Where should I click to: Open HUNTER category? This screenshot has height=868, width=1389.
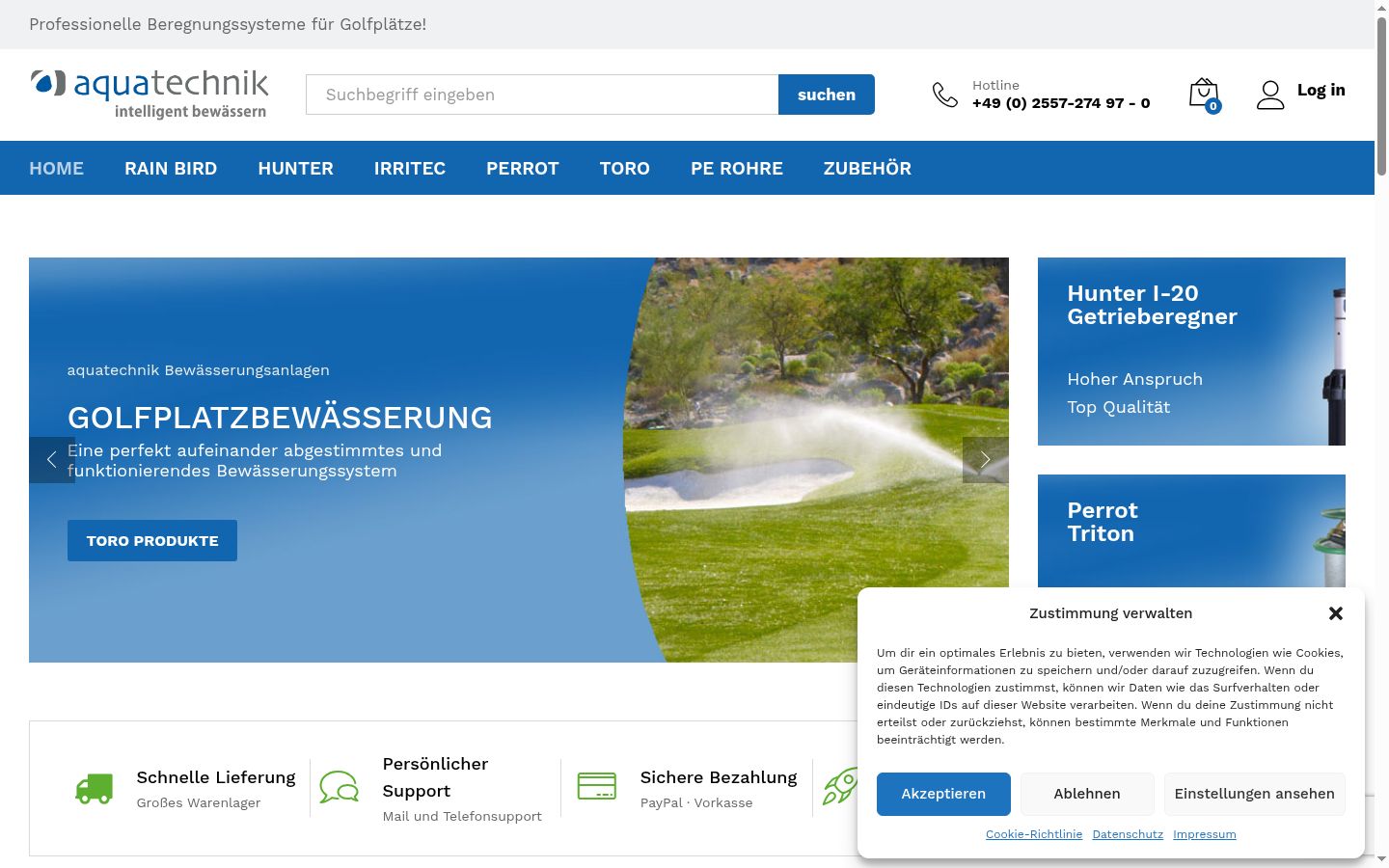point(295,168)
